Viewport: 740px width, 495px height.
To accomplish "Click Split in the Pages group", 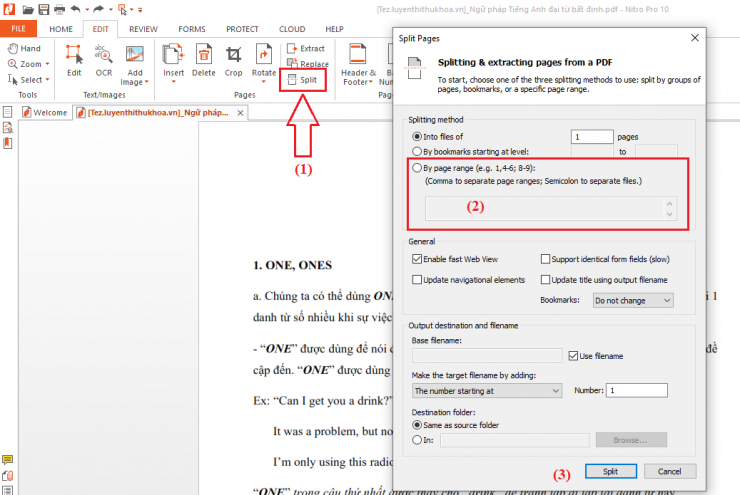I will tap(306, 79).
